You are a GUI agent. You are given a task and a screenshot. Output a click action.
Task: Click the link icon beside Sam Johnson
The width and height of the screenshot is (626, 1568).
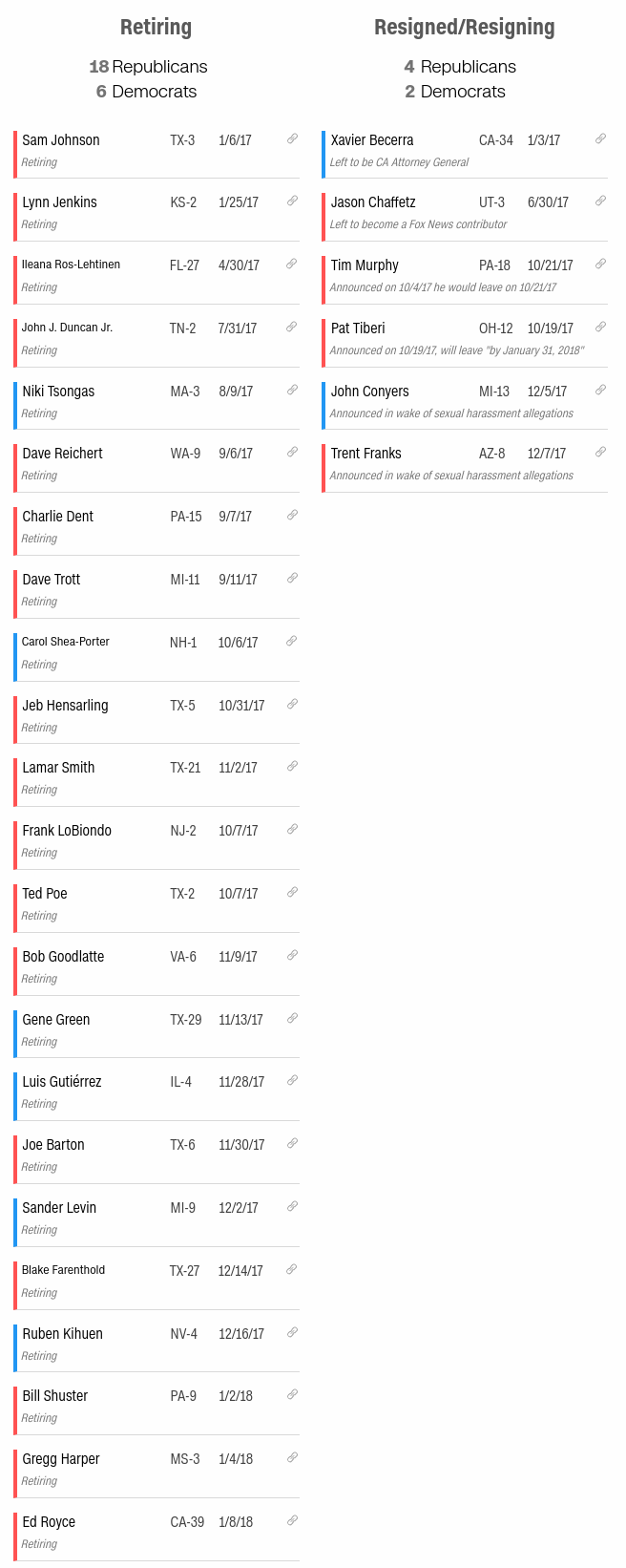[x=292, y=138]
